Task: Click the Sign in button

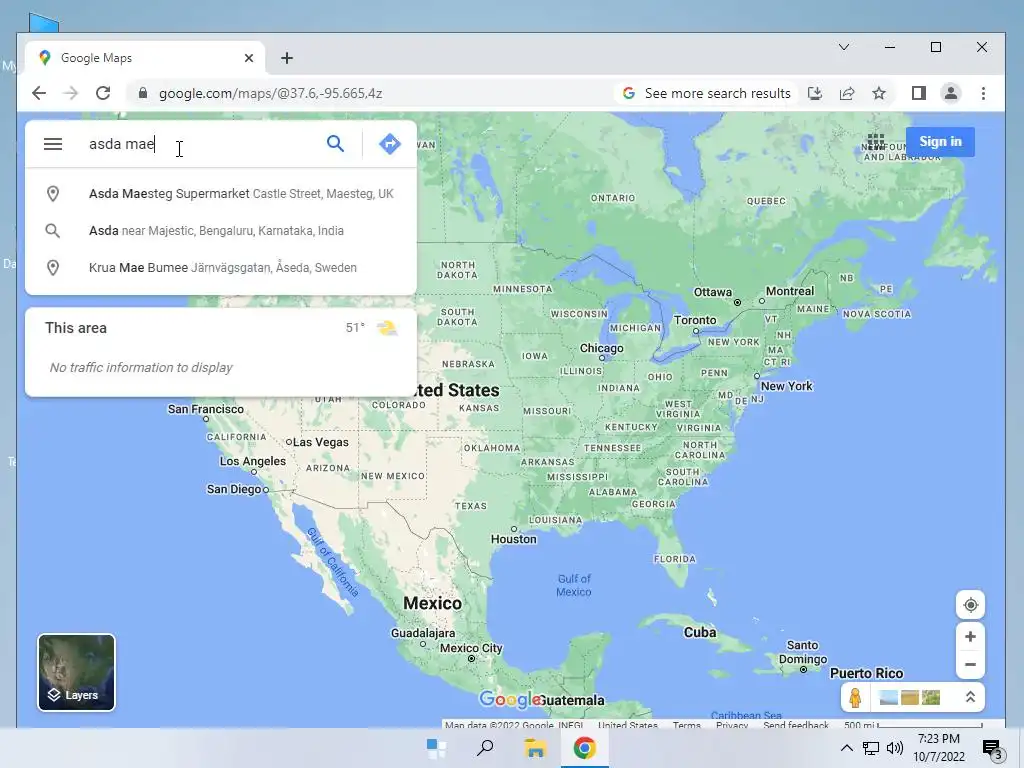Action: point(940,142)
